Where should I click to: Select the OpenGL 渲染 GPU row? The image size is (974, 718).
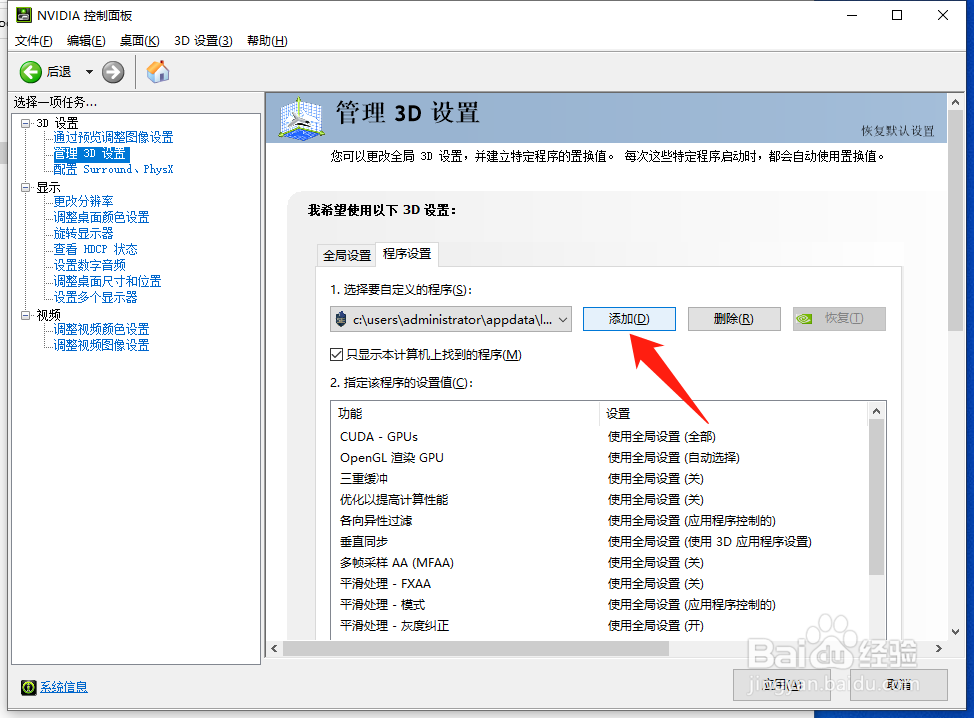(599, 458)
